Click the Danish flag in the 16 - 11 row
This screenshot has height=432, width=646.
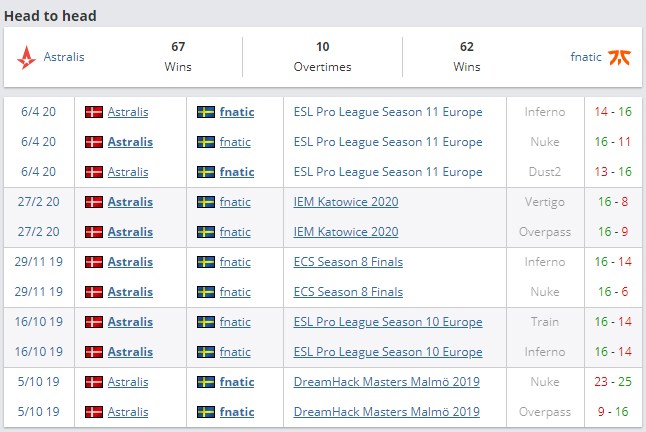[95, 142]
